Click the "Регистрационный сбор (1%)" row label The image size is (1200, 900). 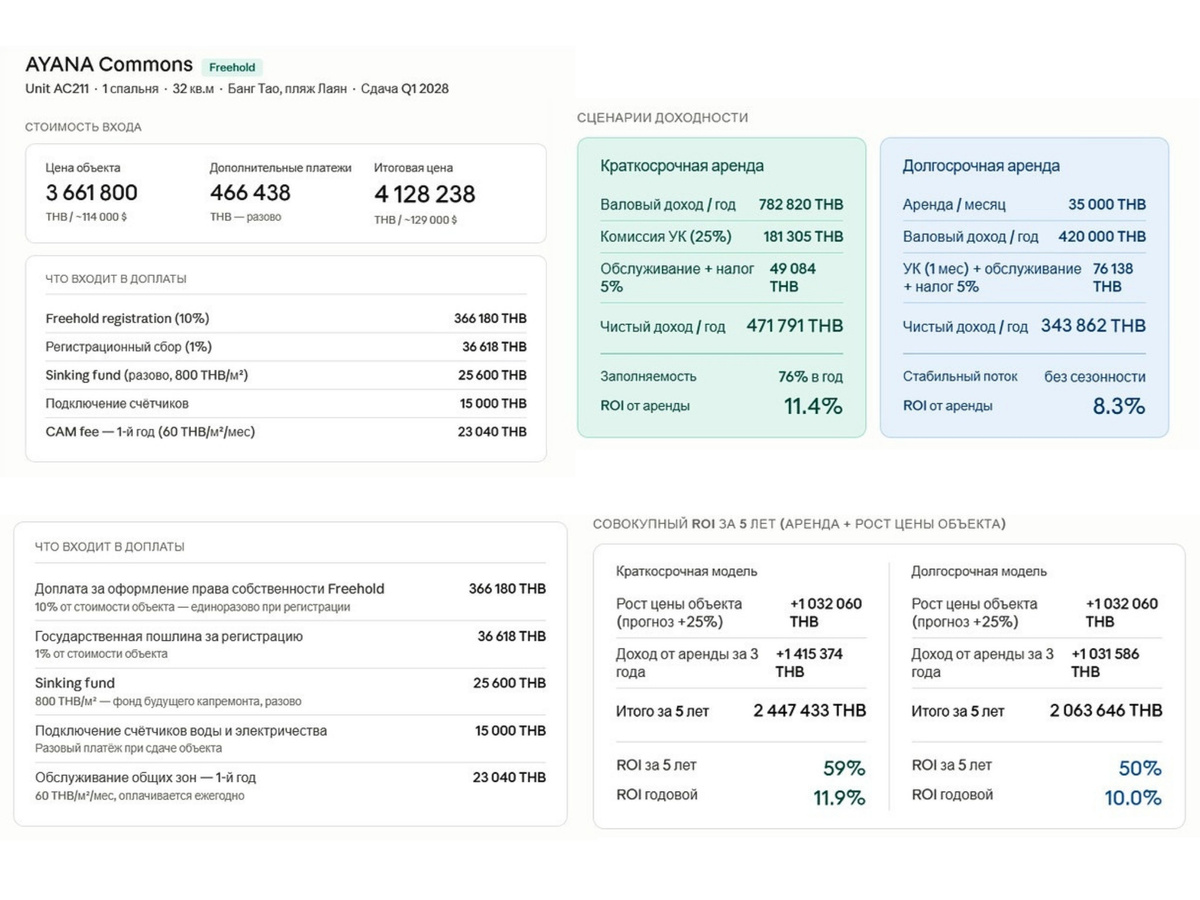click(x=129, y=347)
